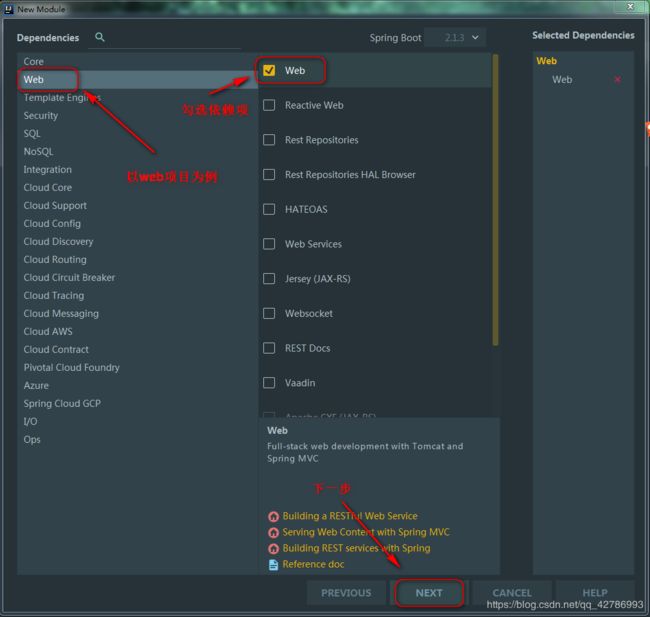Select the Core category
This screenshot has height=617, width=650.
tap(138, 61)
